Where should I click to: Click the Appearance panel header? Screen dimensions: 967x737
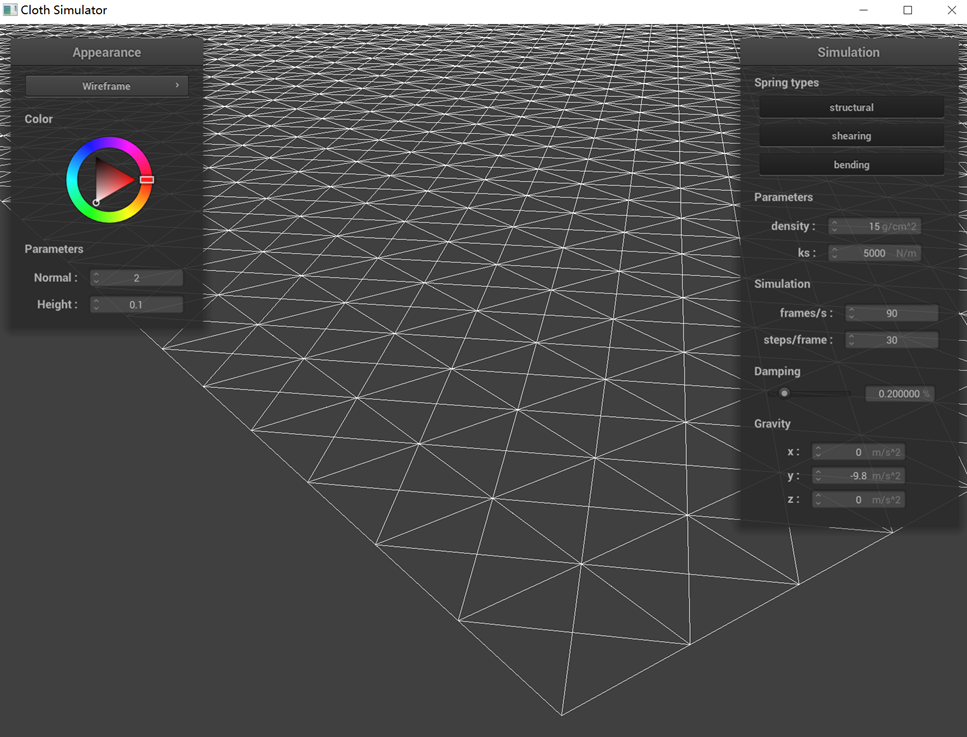pyautogui.click(x=106, y=52)
